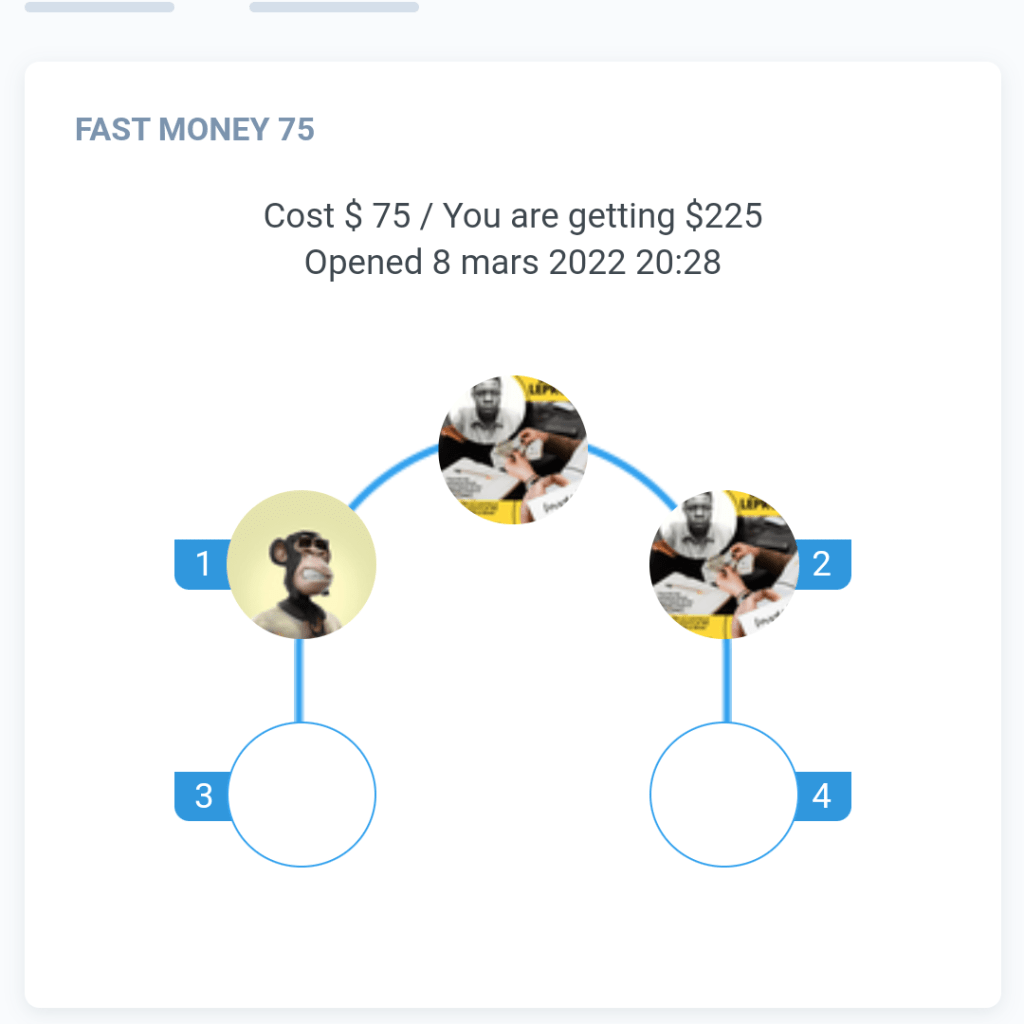Click the 'Cost $ 75' text
Viewport: 1024px width, 1024px height.
point(337,216)
